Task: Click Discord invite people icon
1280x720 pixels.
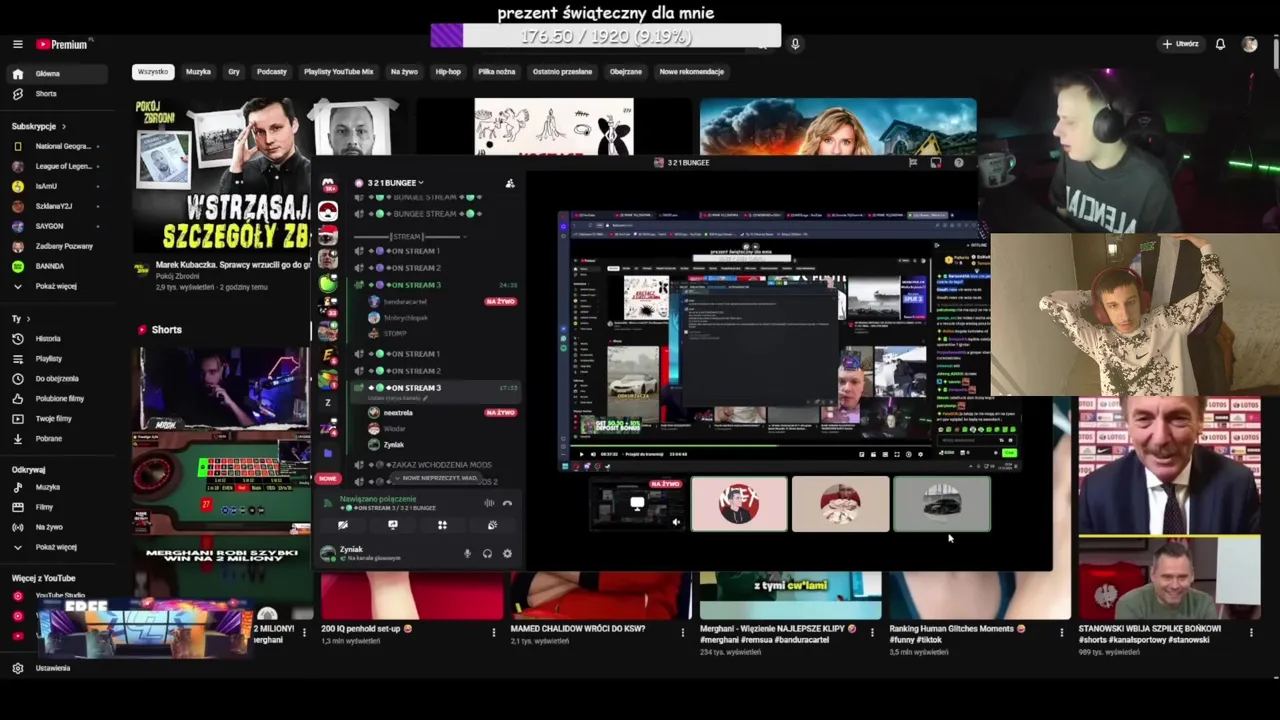Action: click(510, 183)
